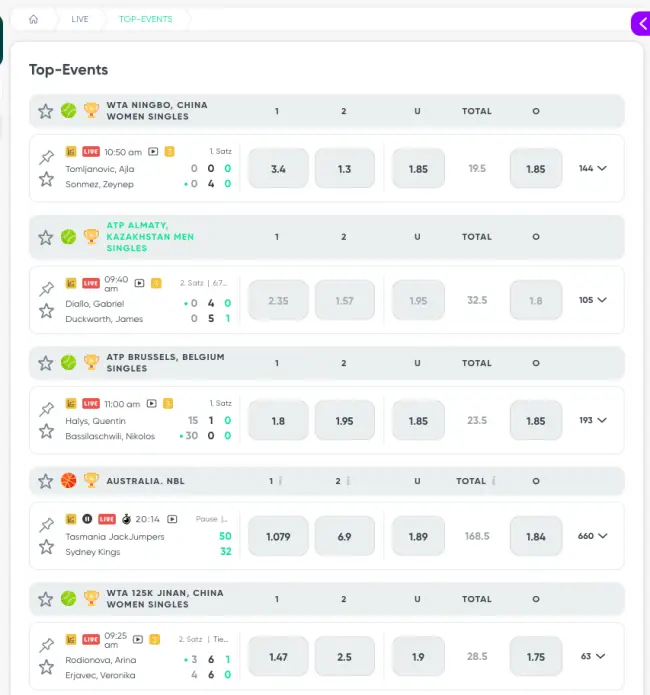Click the home icon in breadcrumb
Screen dimensions: 650x695
(33, 19)
